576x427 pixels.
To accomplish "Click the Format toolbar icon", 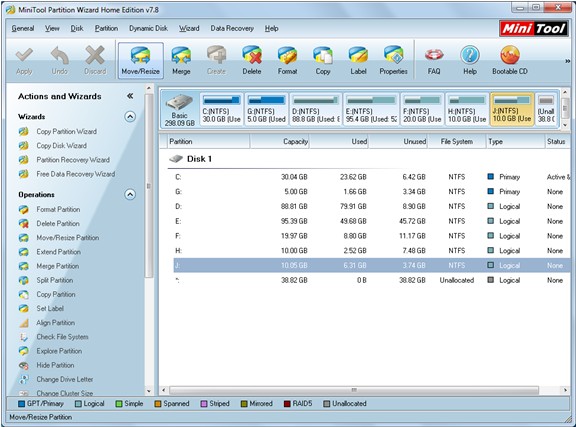I will coord(287,61).
